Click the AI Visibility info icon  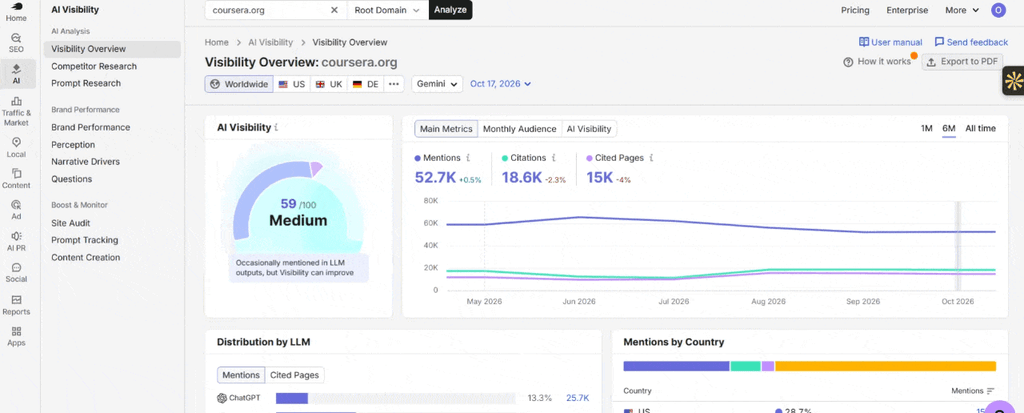(276, 127)
